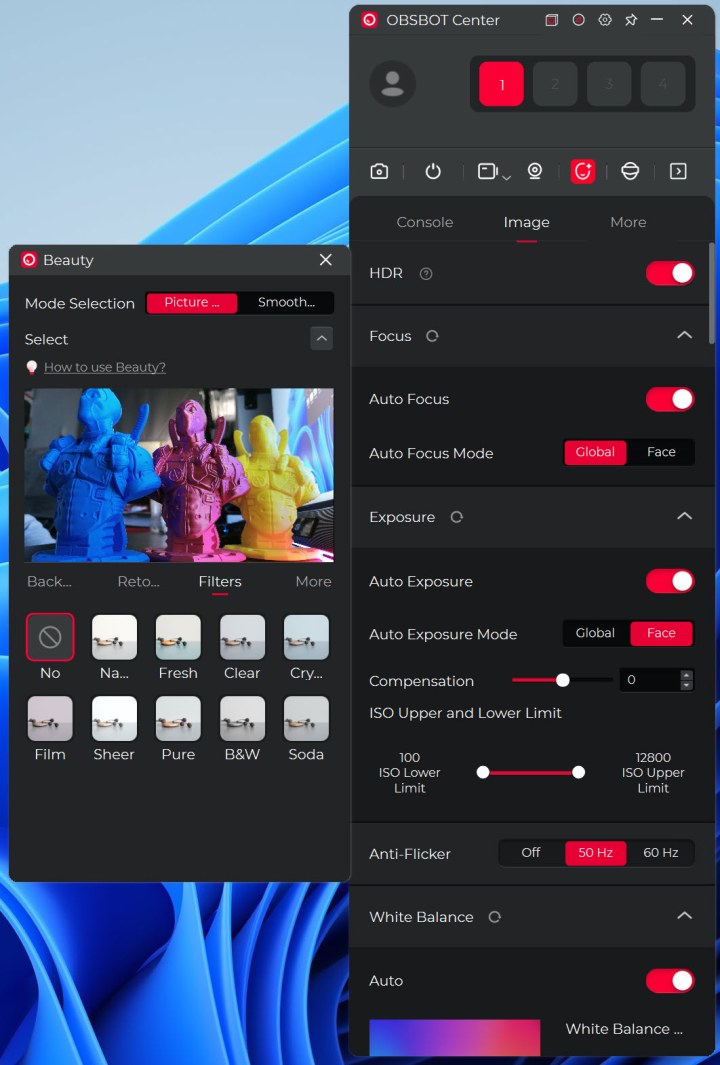Open the More tab in Beauty
This screenshot has height=1065, width=720.
tap(313, 581)
